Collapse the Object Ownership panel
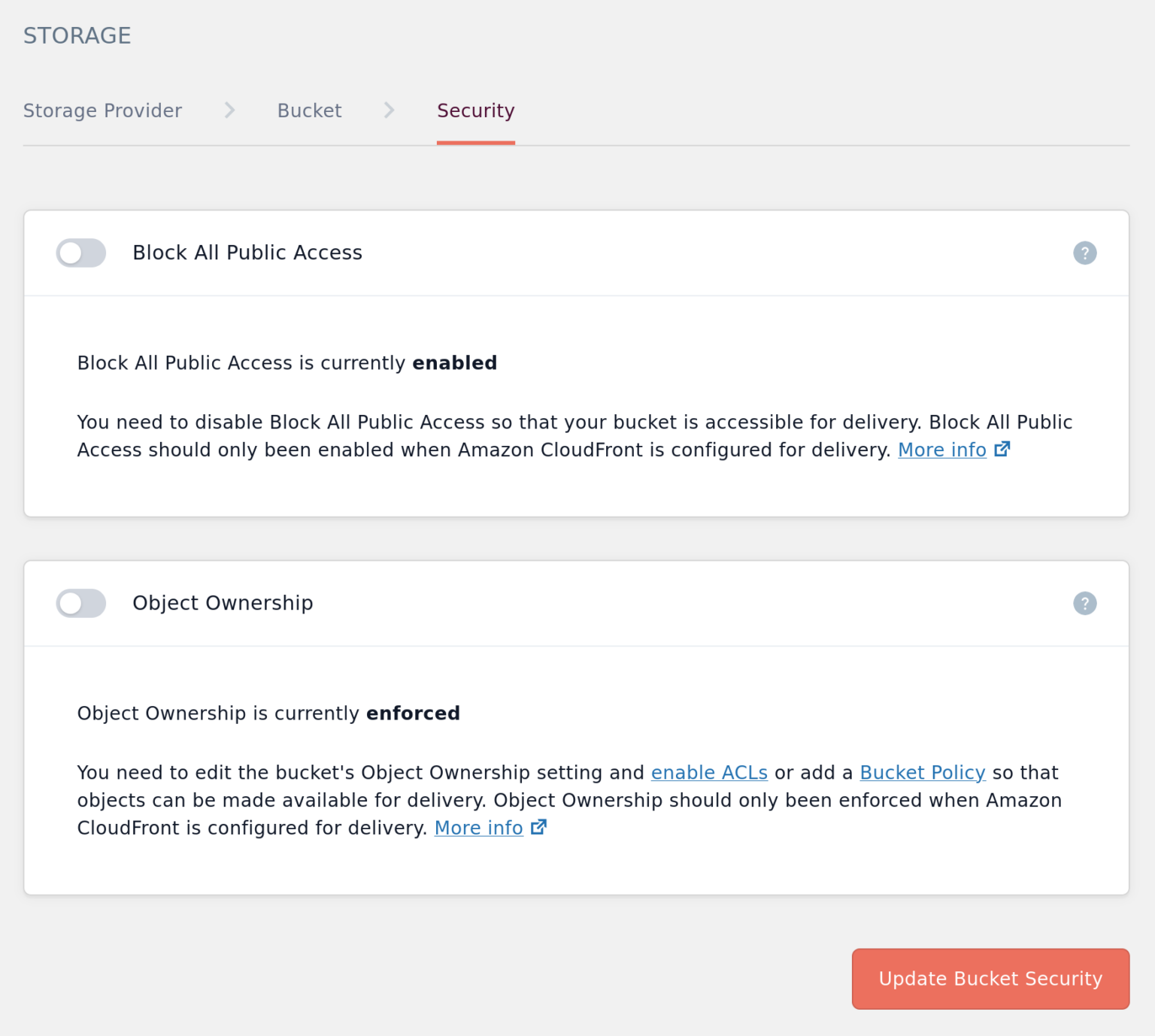Screen dimensions: 1155x1036 click(223, 603)
